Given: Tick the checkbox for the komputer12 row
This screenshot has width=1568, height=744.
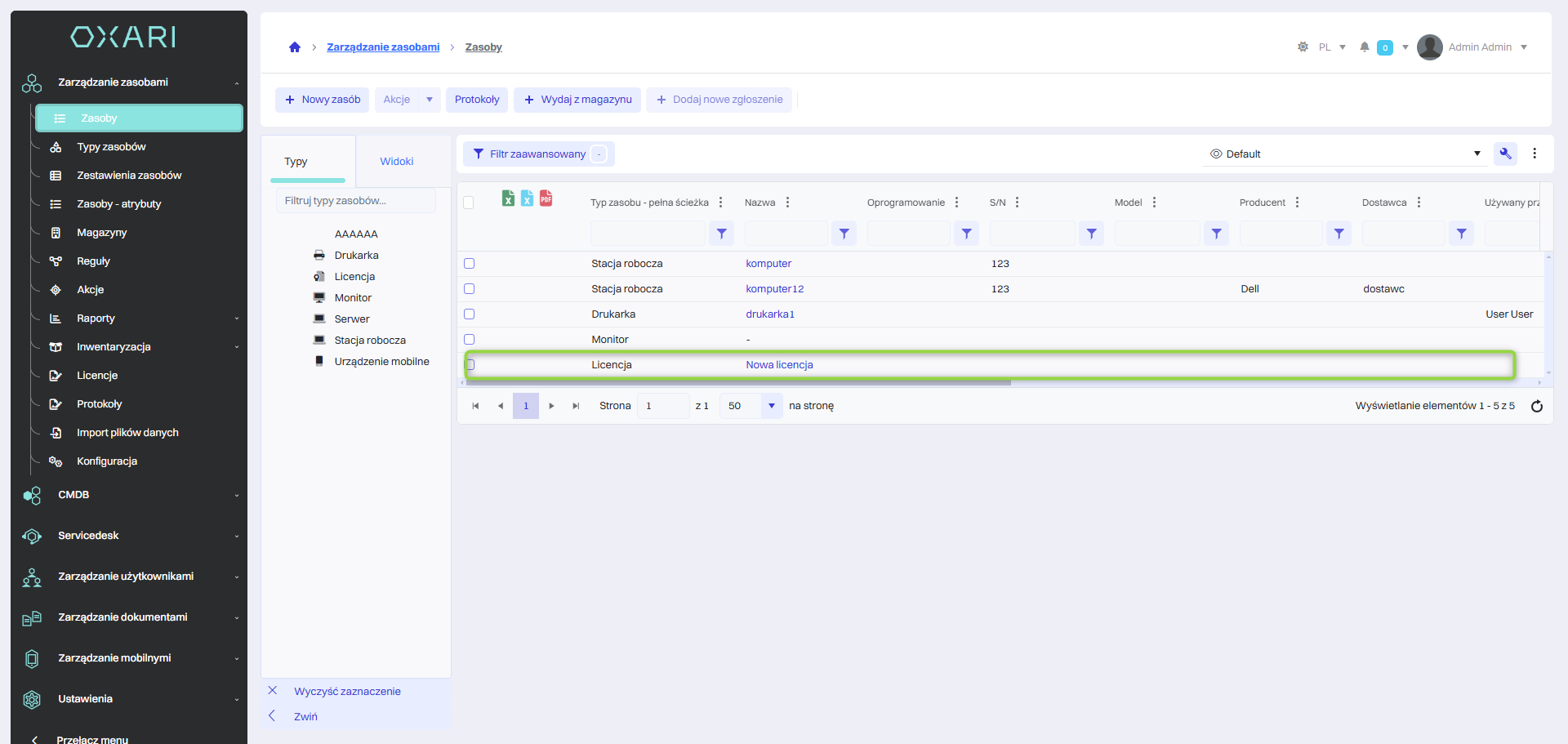Looking at the screenshot, I should (x=470, y=289).
